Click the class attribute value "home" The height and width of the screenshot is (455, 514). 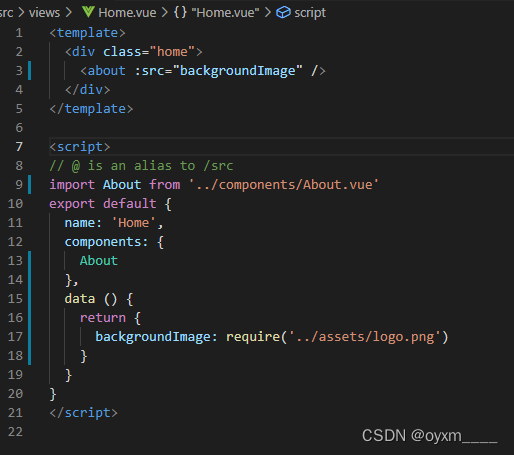[172, 52]
